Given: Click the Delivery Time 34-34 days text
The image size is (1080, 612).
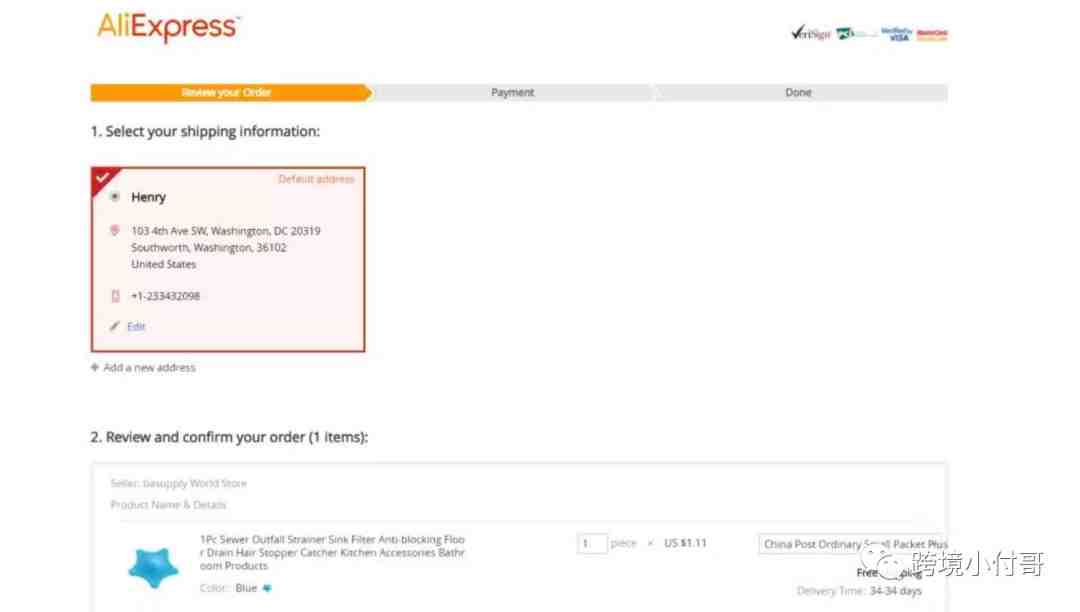Looking at the screenshot, I should pyautogui.click(x=859, y=591).
